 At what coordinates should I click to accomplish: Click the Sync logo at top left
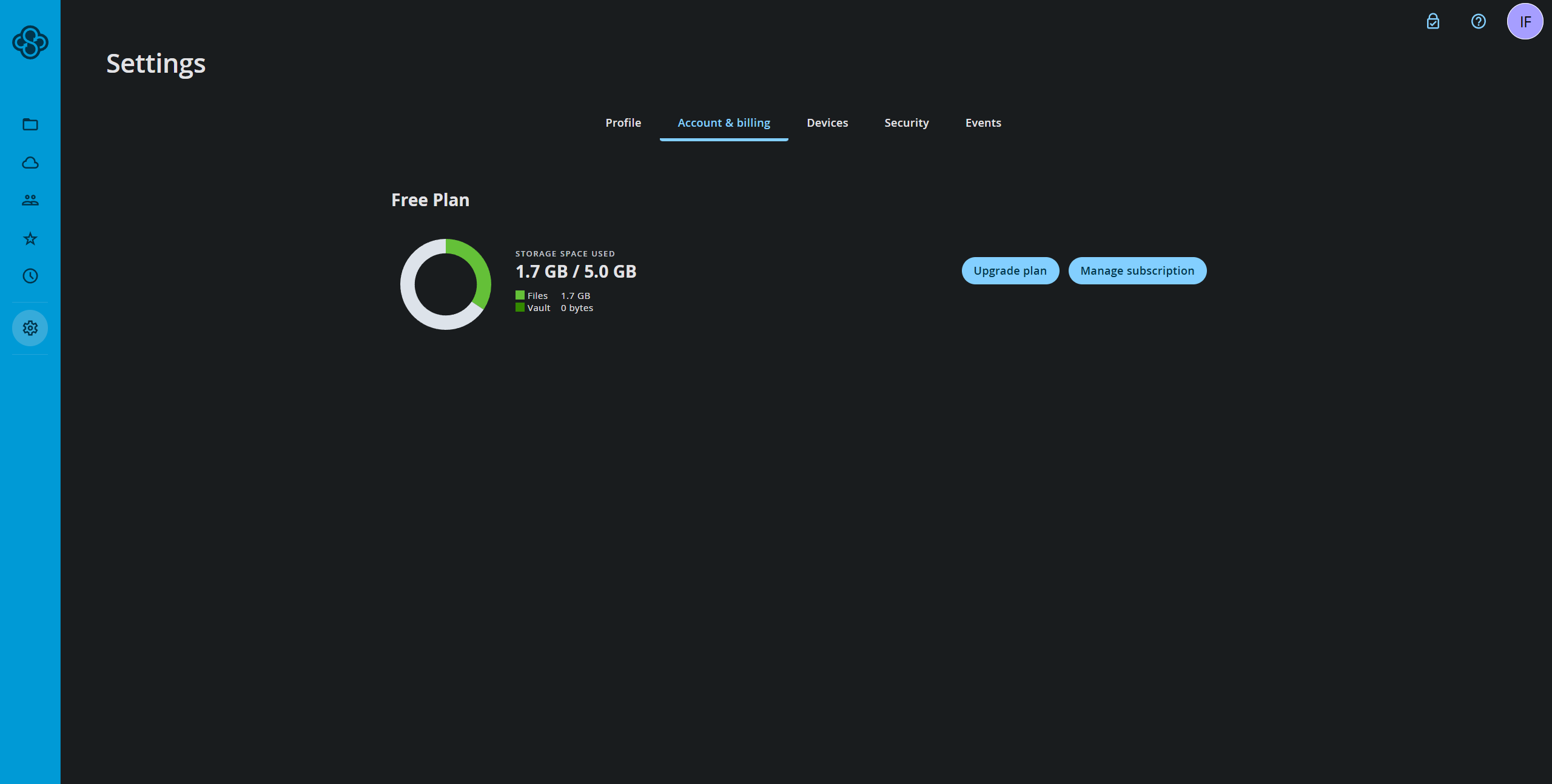[x=30, y=42]
